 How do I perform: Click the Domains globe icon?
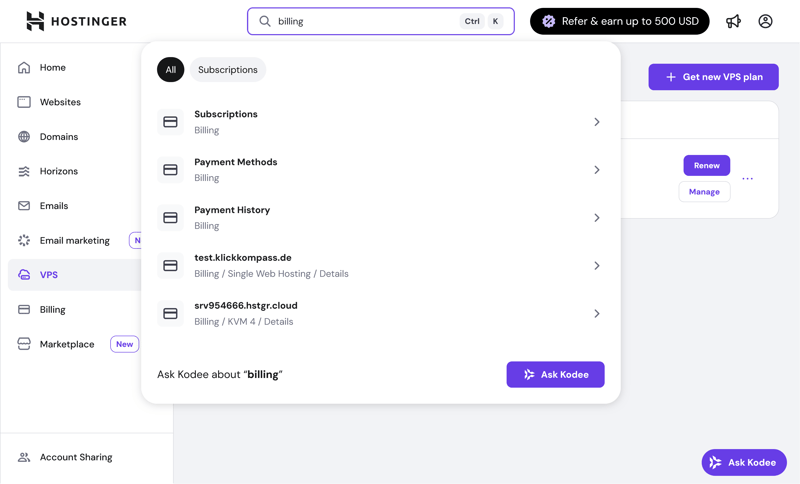[24, 137]
